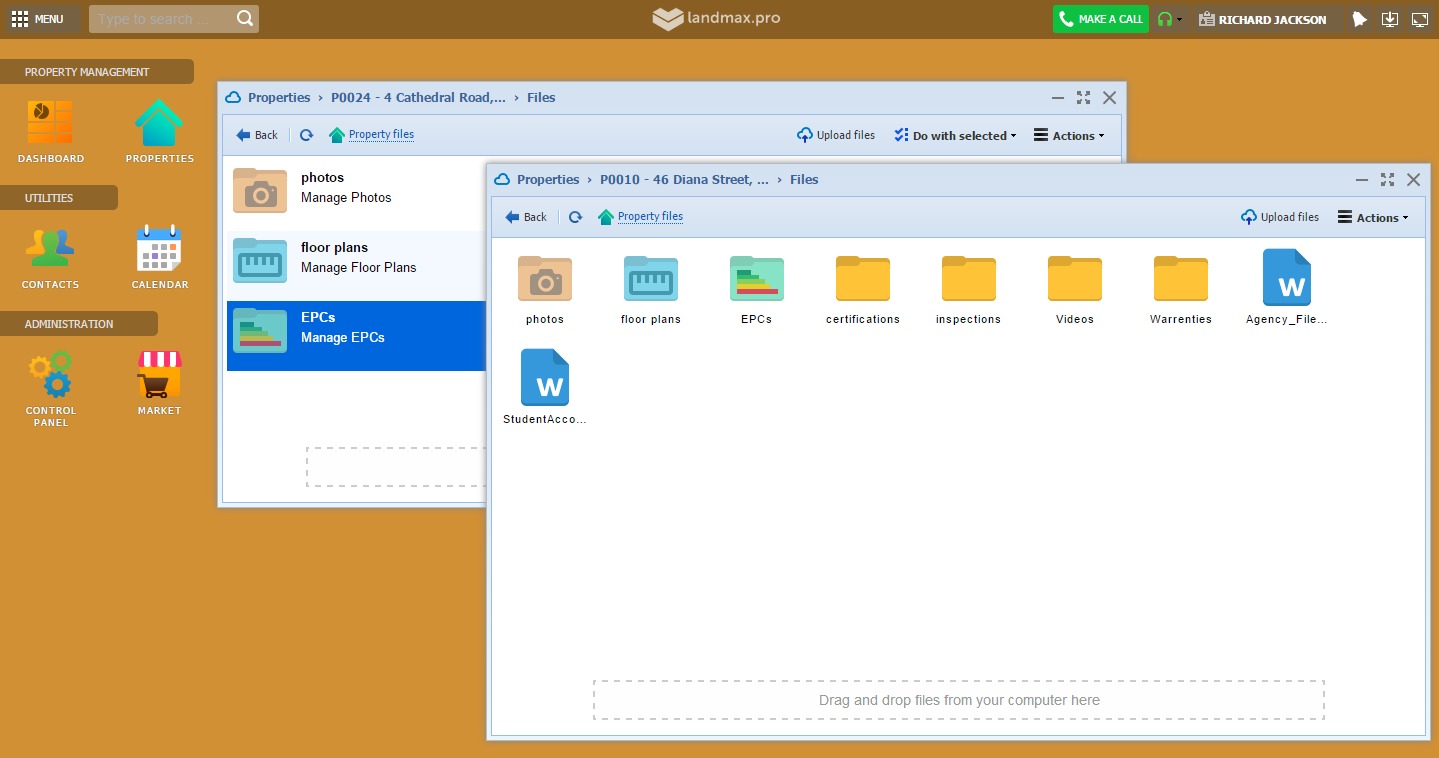Click the screen-share monitor icon top right

point(1420,19)
